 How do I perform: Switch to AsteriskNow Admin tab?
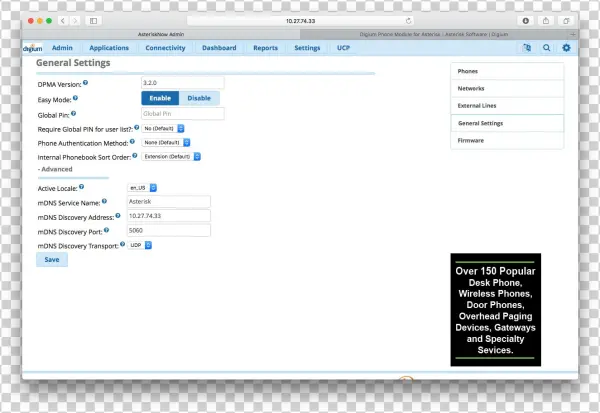[x=161, y=34]
